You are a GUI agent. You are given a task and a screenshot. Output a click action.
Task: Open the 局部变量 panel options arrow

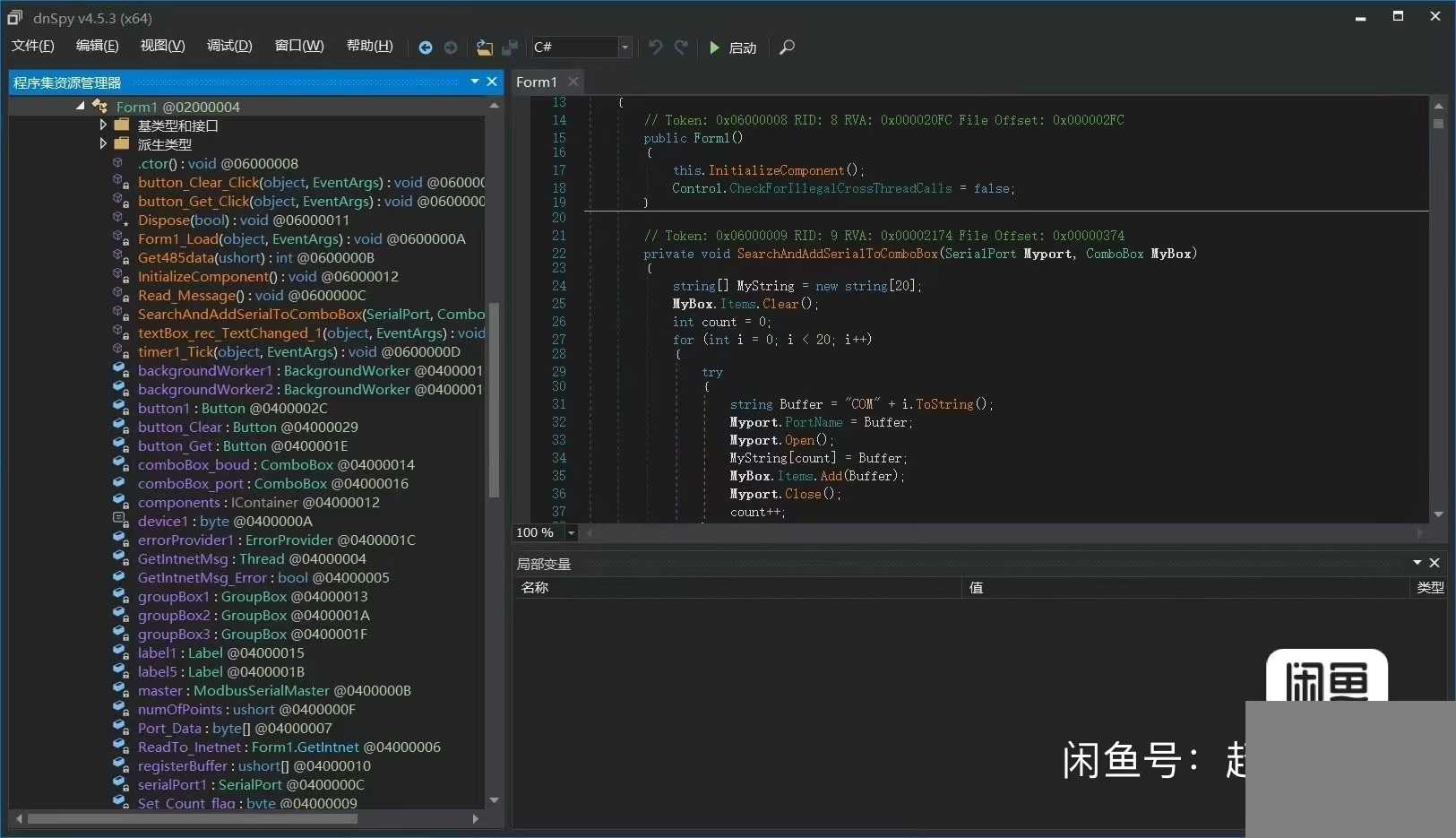(x=1417, y=563)
